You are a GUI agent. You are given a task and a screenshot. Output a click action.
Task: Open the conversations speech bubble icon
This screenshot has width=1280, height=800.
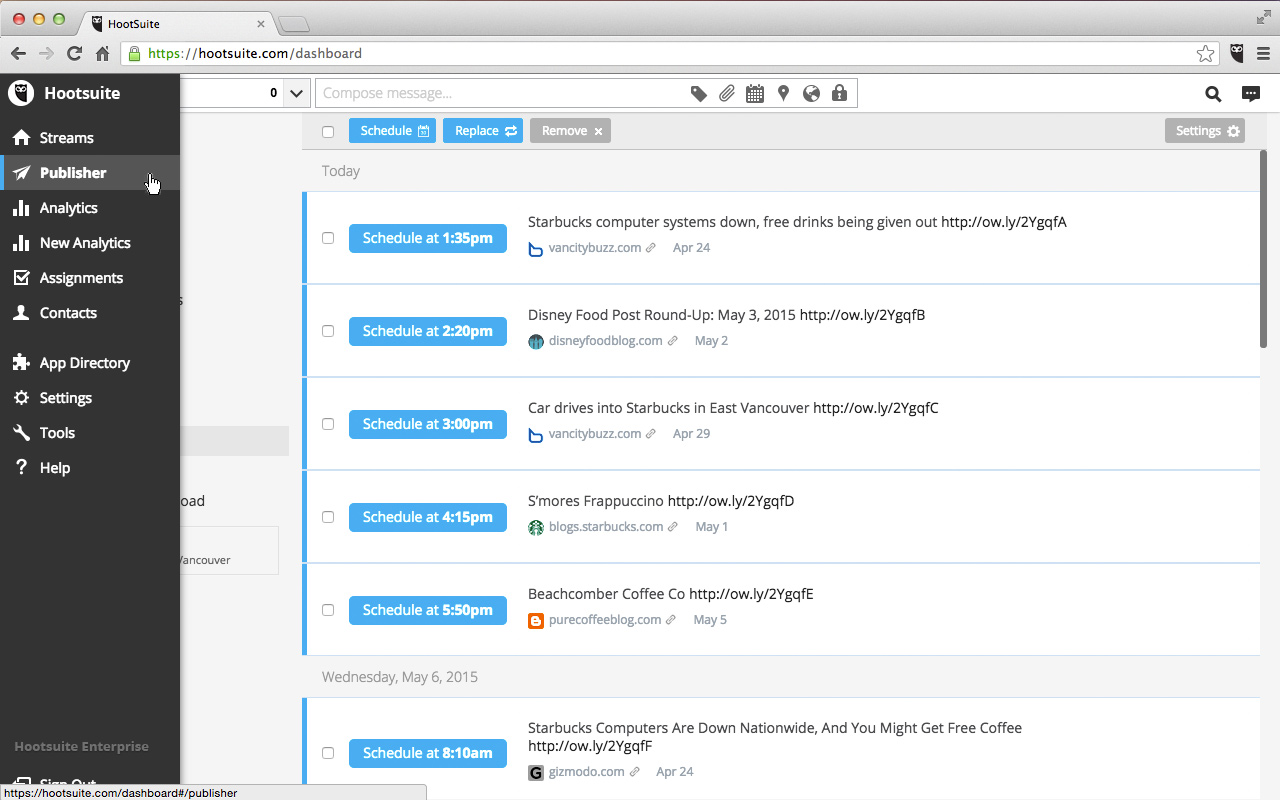1251,94
